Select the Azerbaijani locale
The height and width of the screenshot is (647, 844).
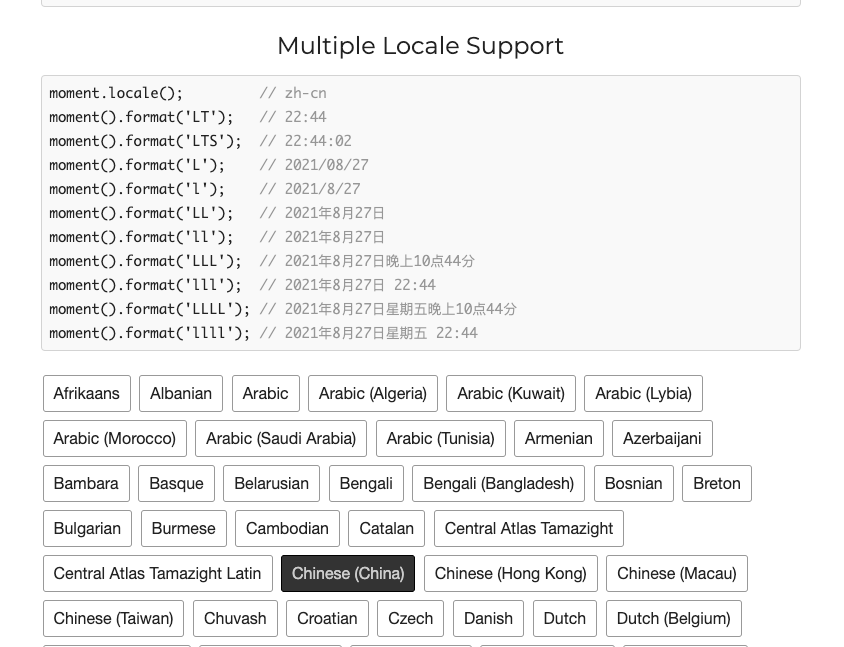point(662,438)
